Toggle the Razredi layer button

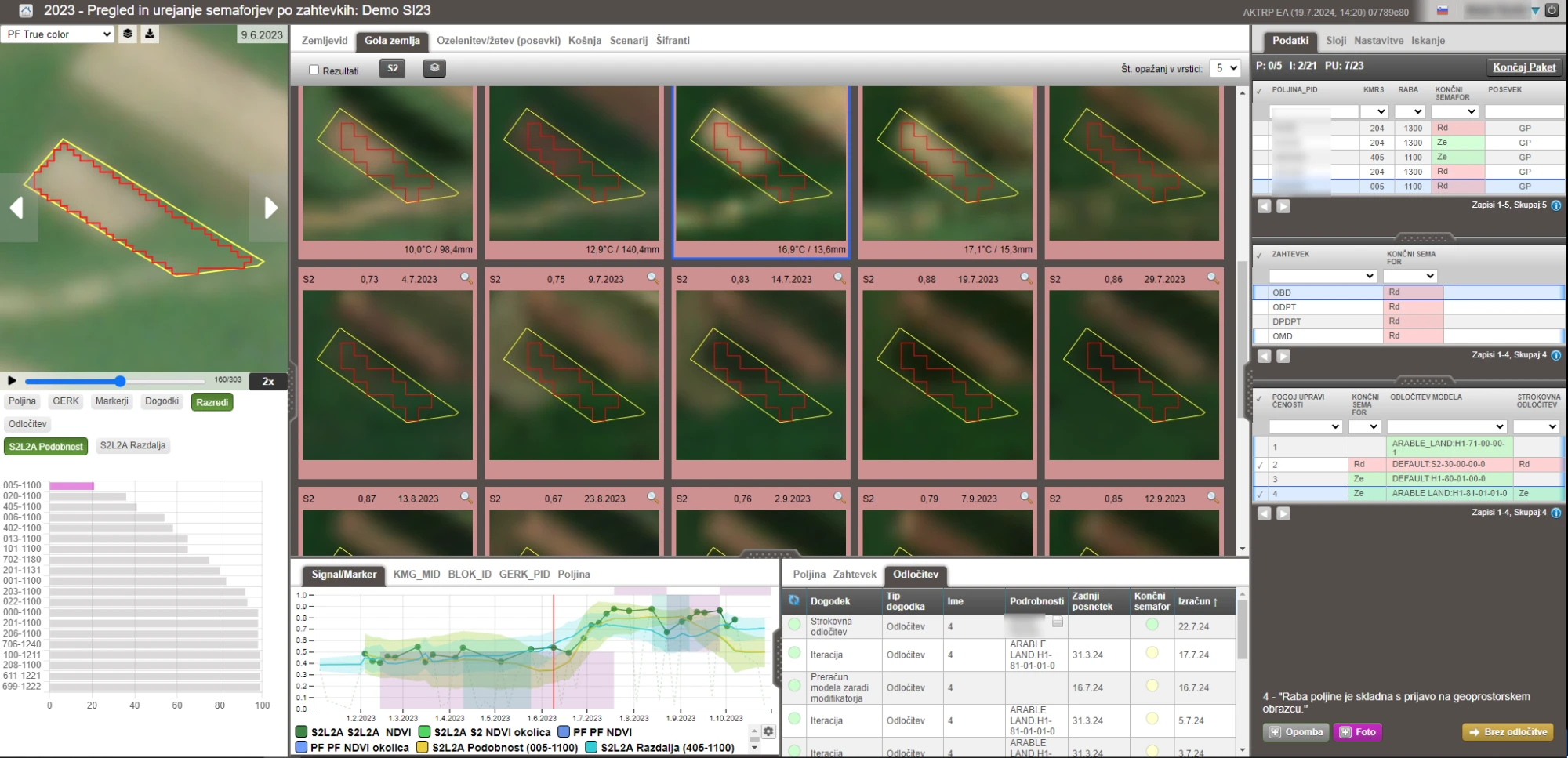click(x=212, y=402)
